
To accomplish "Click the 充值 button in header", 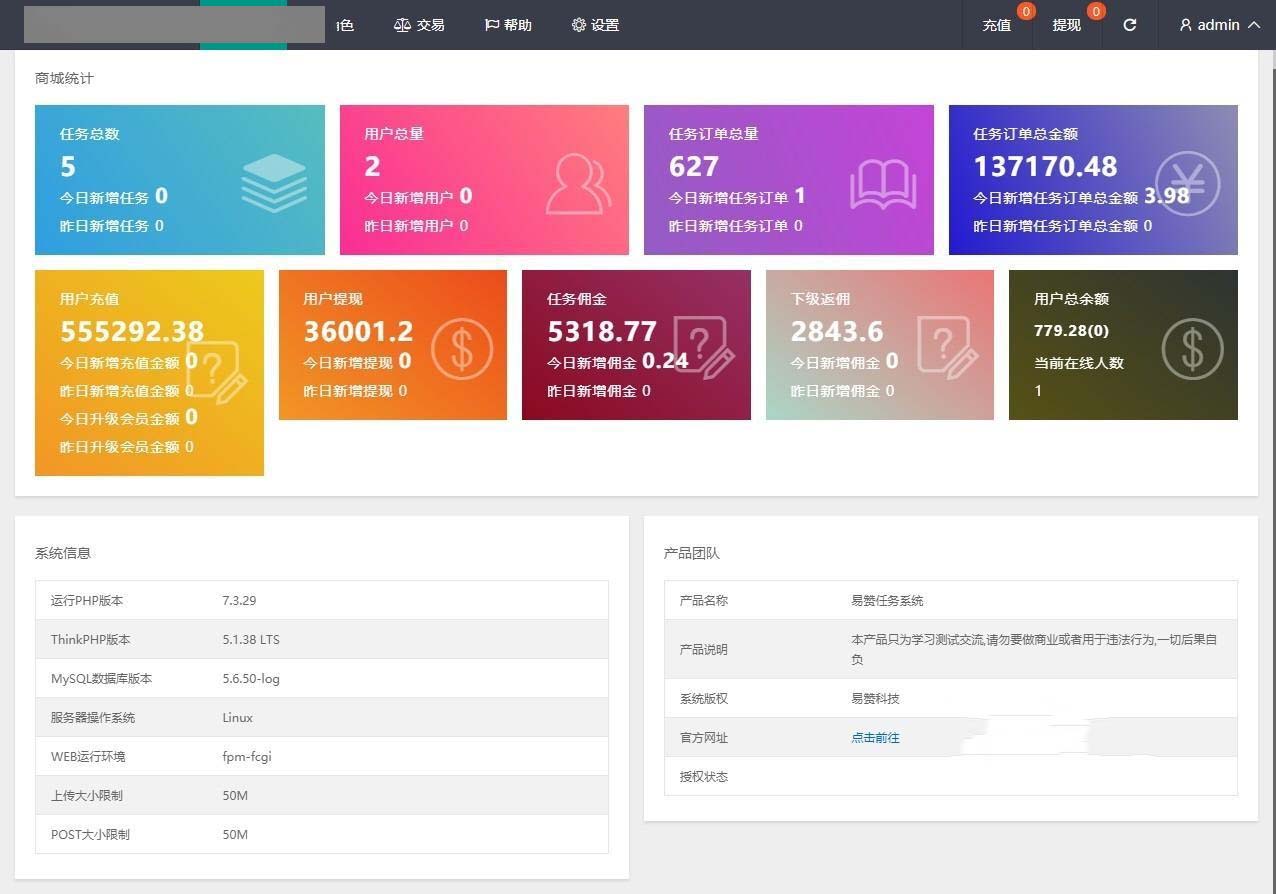I will [x=997, y=25].
